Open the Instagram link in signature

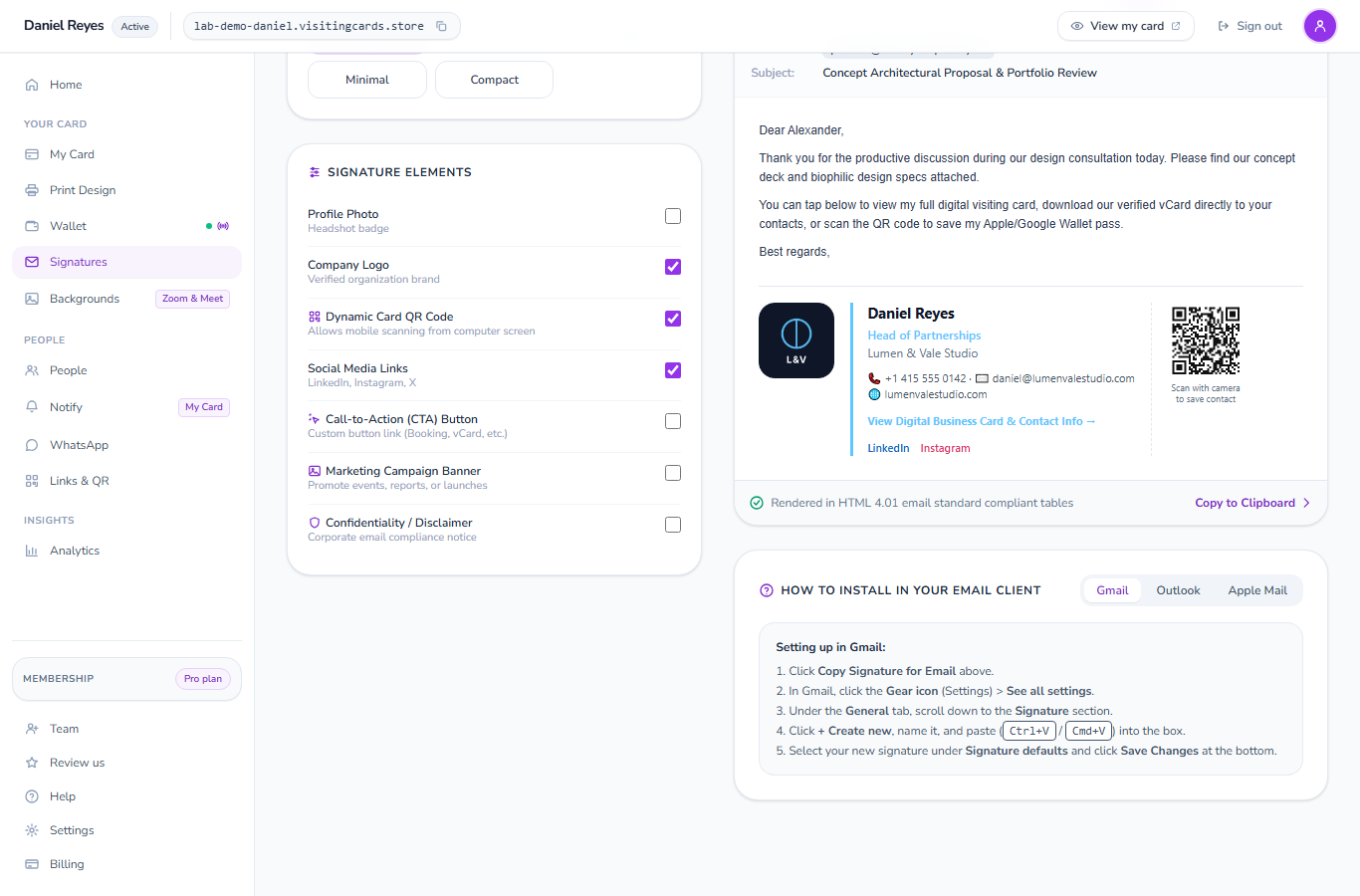[945, 448]
